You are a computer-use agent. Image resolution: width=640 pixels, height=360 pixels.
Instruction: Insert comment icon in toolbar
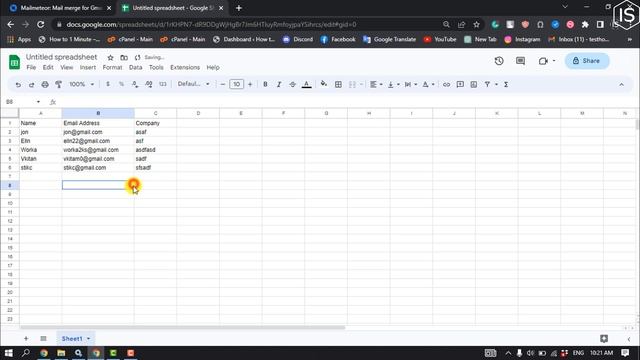[460, 84]
